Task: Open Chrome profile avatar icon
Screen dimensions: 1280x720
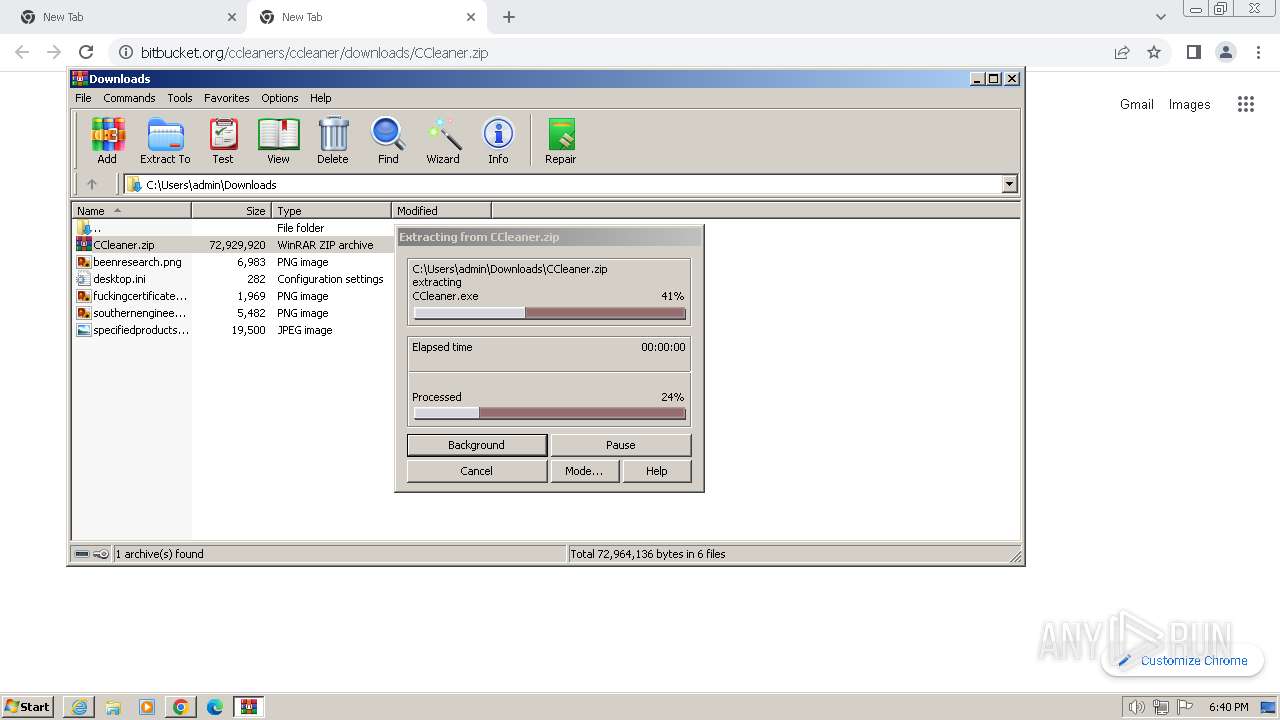Action: [1226, 52]
